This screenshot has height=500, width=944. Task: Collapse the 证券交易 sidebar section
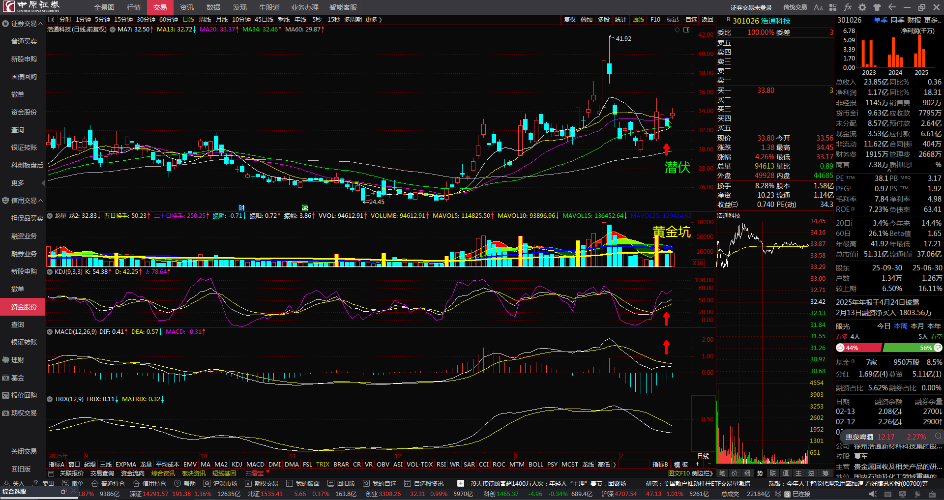[23, 24]
